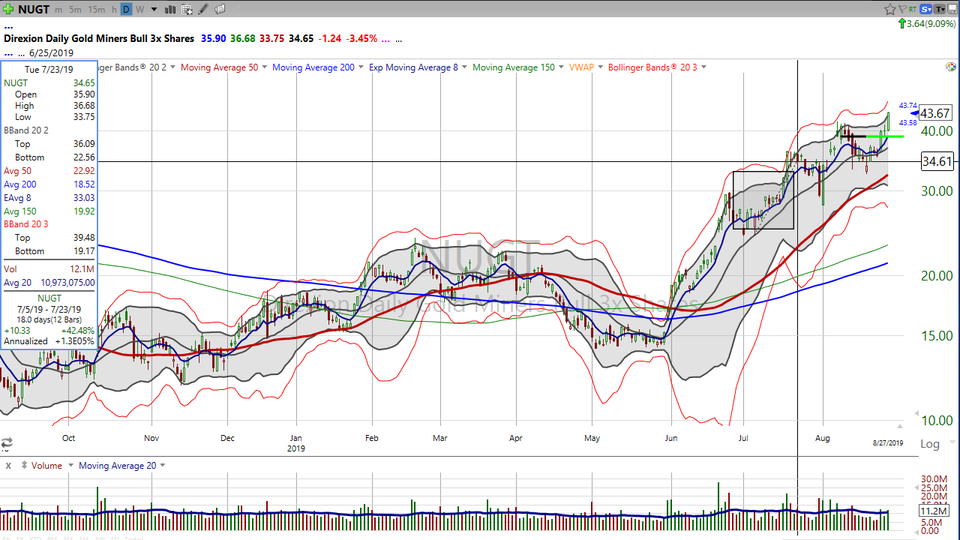Select the 15m timeframe button
The image size is (960, 540).
click(x=96, y=9)
